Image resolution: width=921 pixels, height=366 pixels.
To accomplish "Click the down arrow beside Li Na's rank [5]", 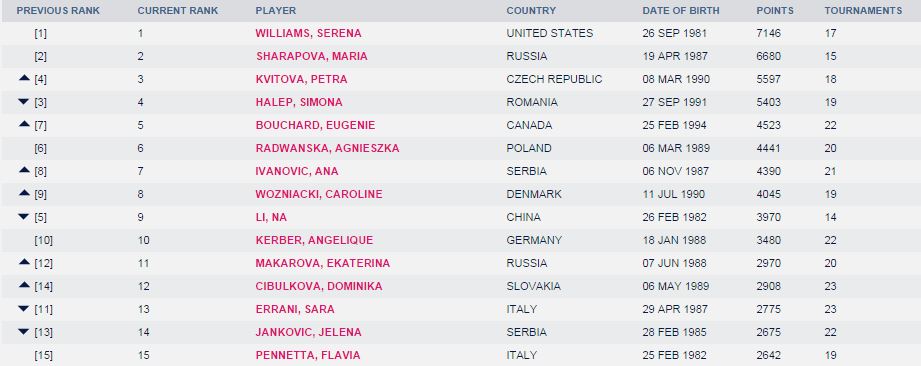I will pyautogui.click(x=24, y=217).
